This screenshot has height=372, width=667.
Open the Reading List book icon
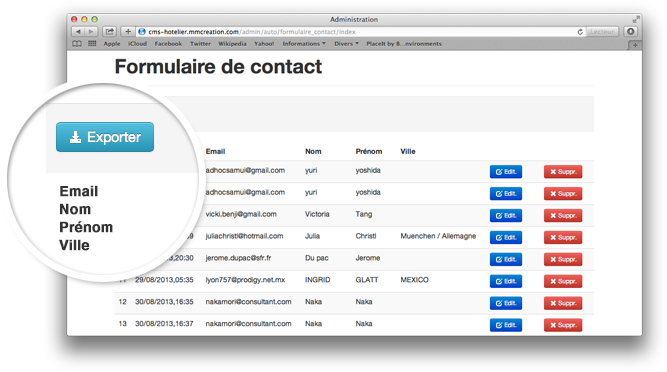(x=77, y=44)
